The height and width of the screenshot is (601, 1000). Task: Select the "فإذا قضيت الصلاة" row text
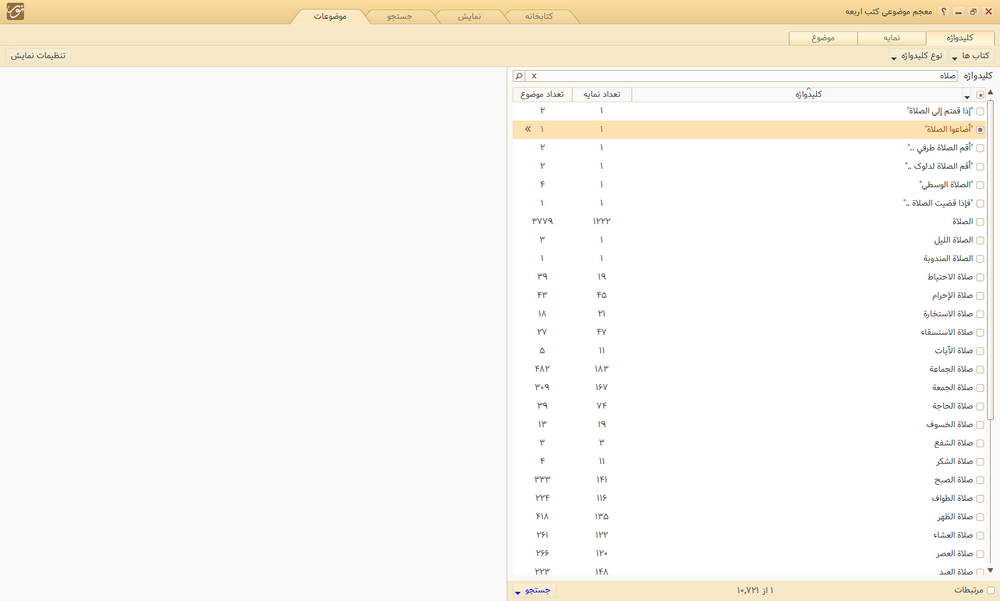(x=938, y=204)
